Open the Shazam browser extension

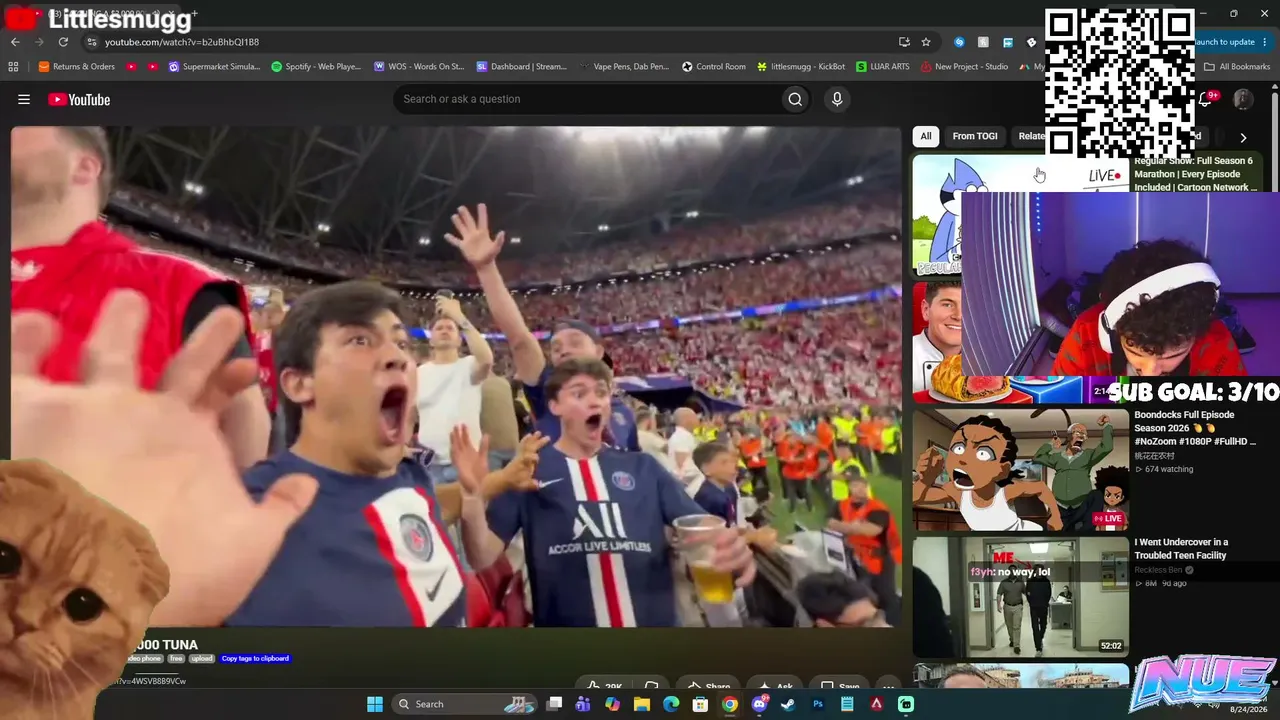coord(960,42)
